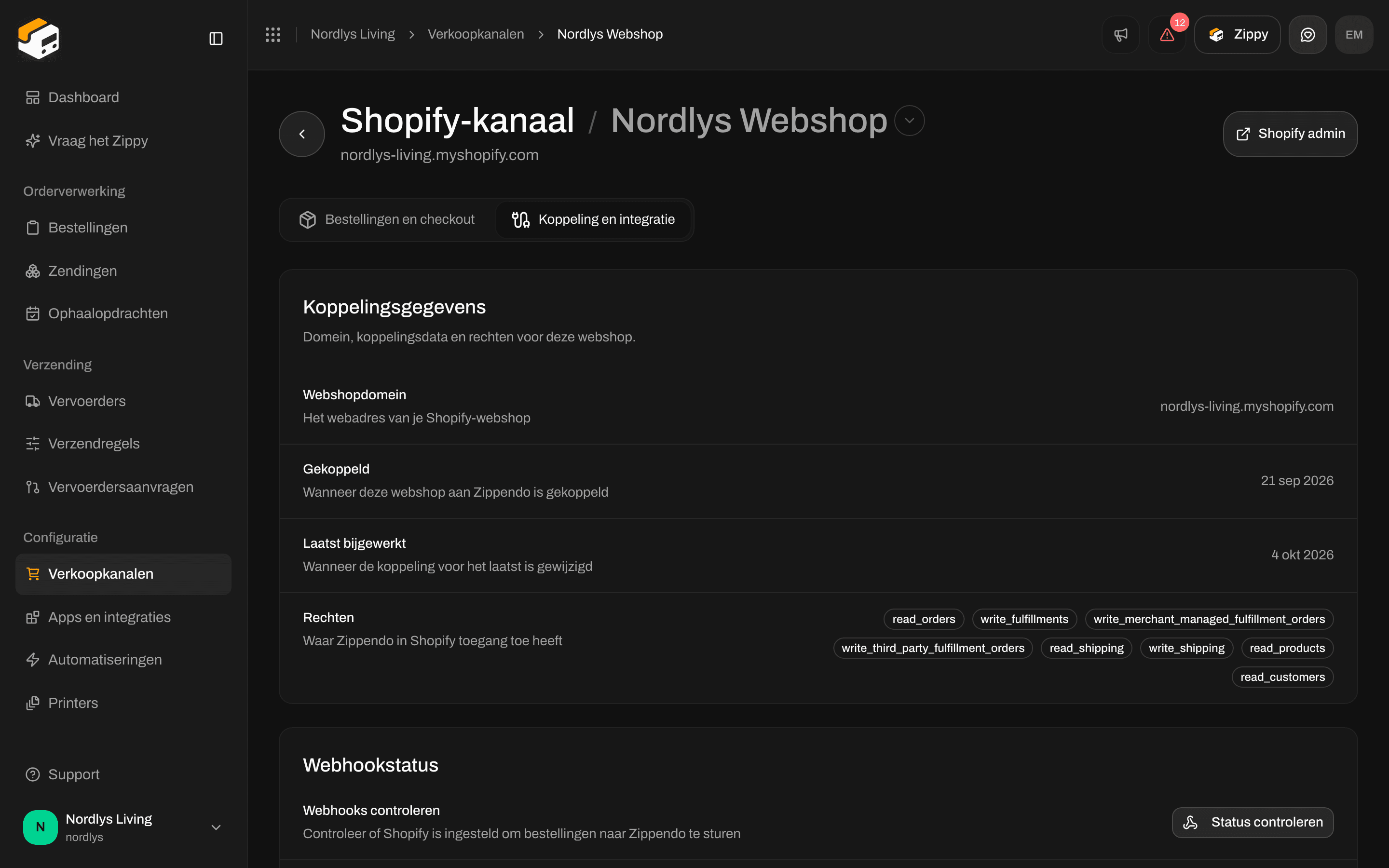Open the EM user avatar menu
1389x868 pixels.
coord(1354,34)
